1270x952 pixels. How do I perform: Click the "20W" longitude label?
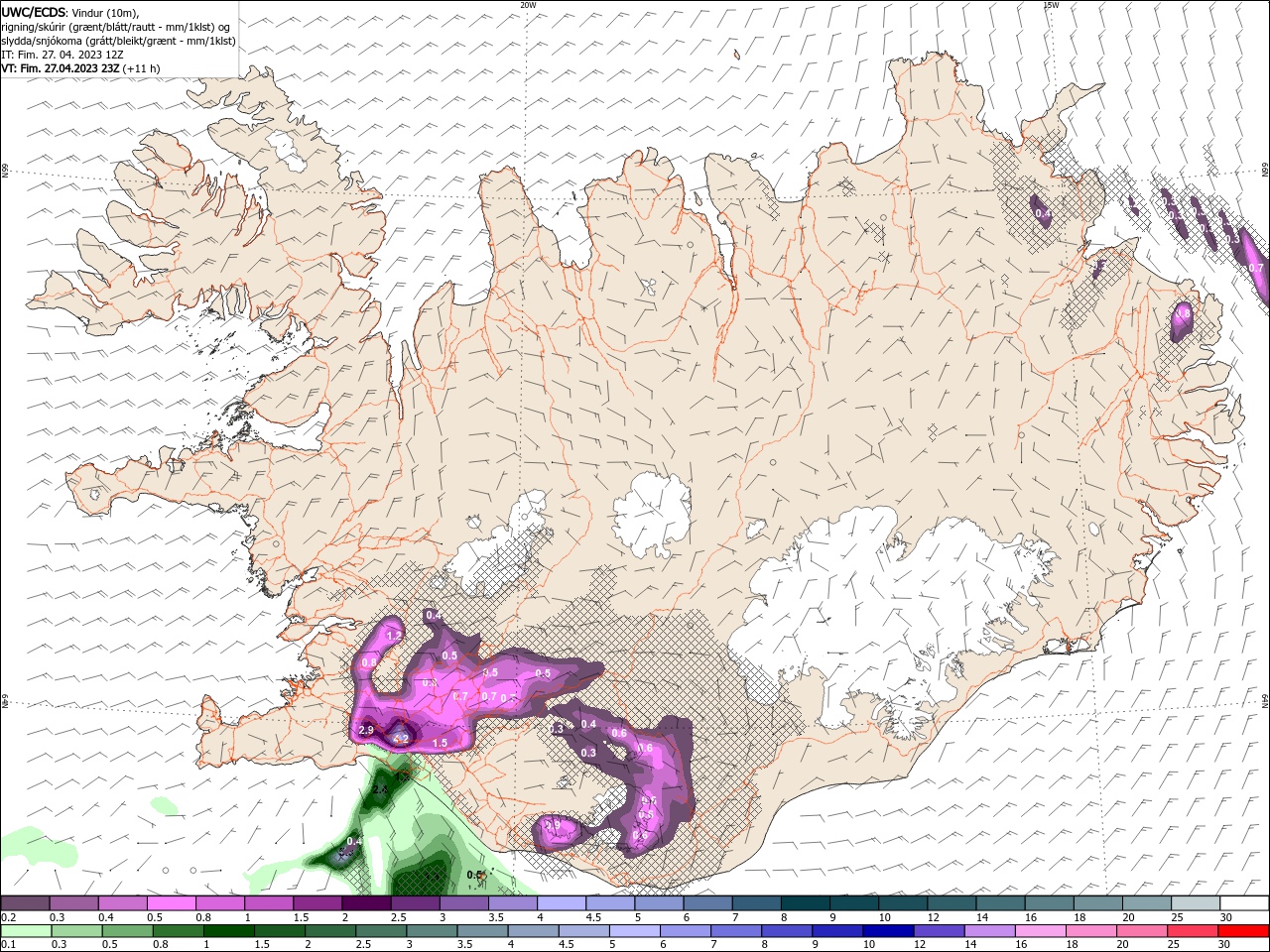tap(528, 5)
